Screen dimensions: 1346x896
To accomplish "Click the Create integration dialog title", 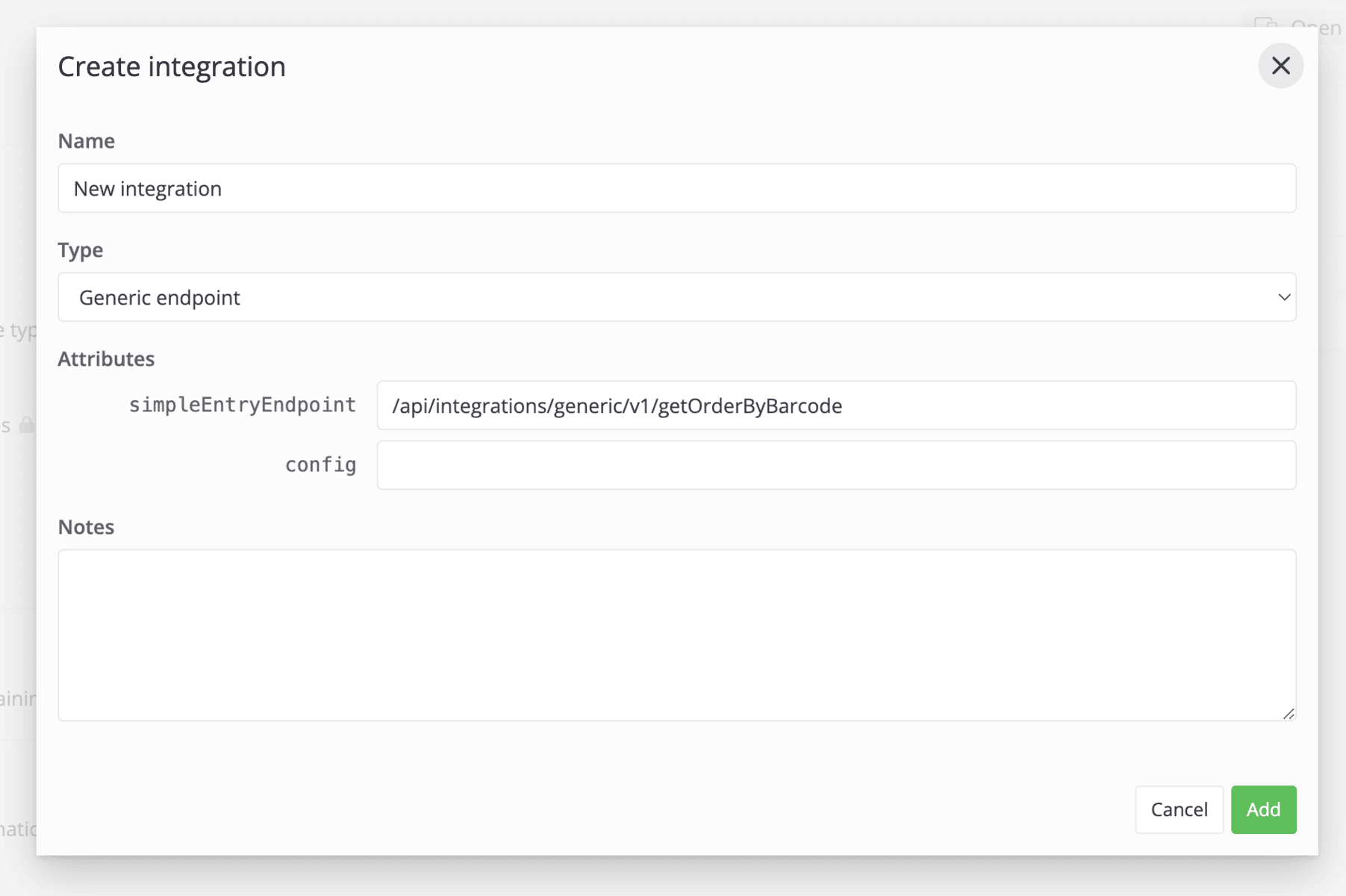I will tap(172, 66).
